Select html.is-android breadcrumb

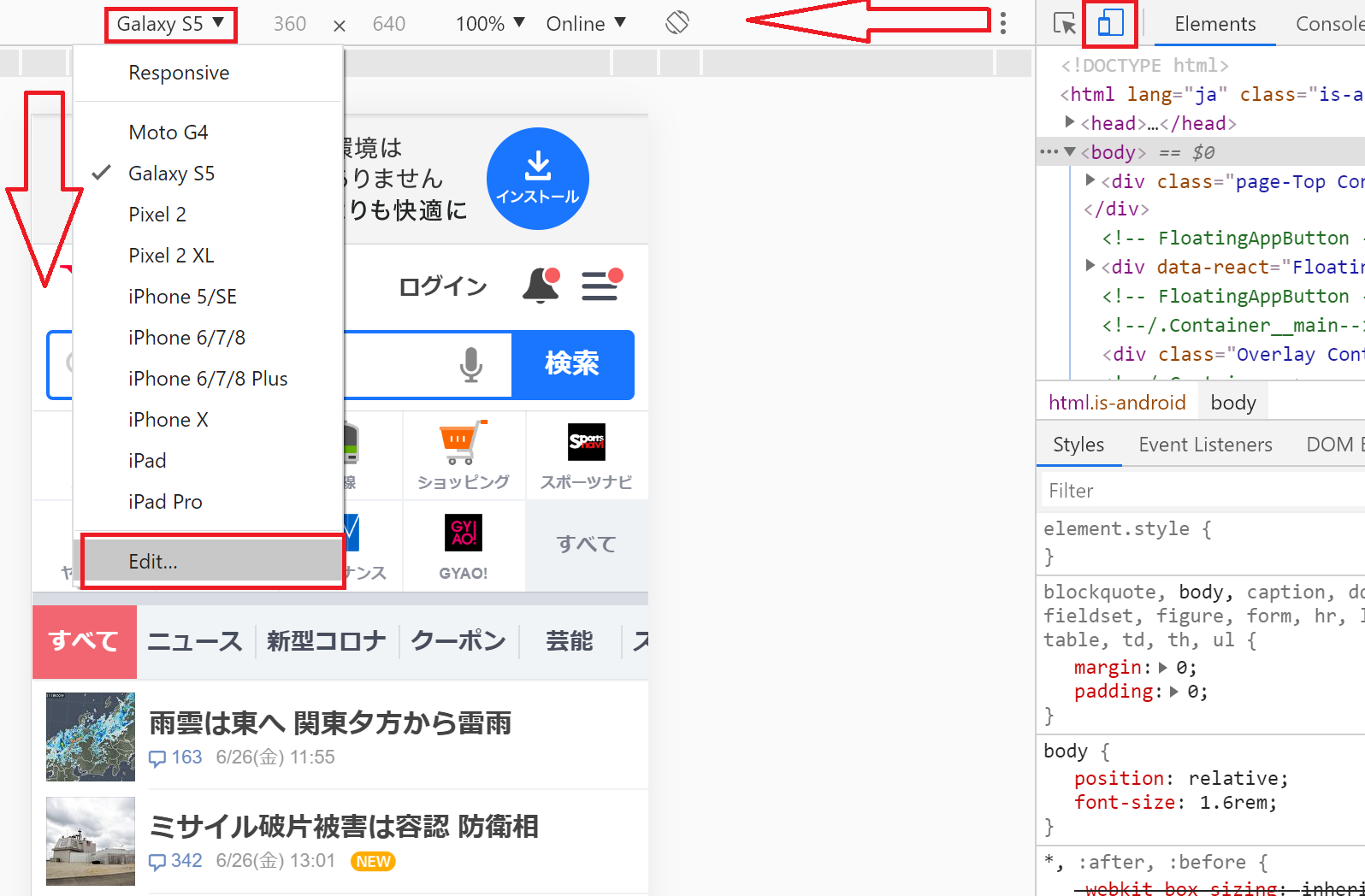coord(1117,403)
